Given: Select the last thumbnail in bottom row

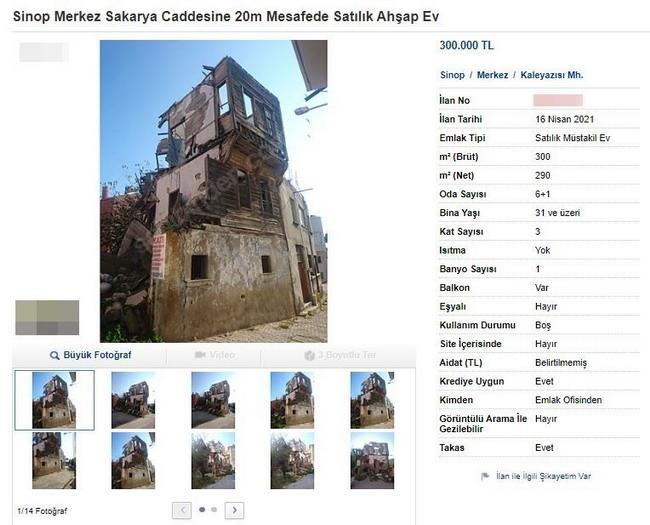Looking at the screenshot, I should coord(372,461).
